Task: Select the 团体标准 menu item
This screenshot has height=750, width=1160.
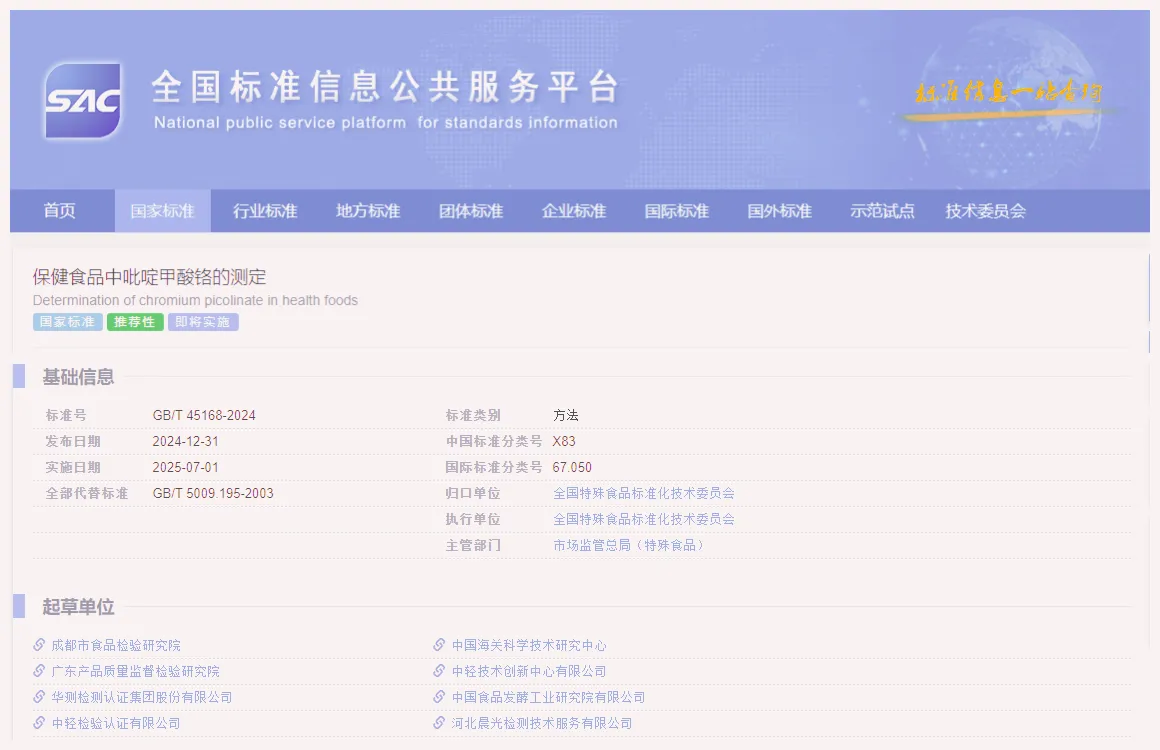Action: [471, 211]
